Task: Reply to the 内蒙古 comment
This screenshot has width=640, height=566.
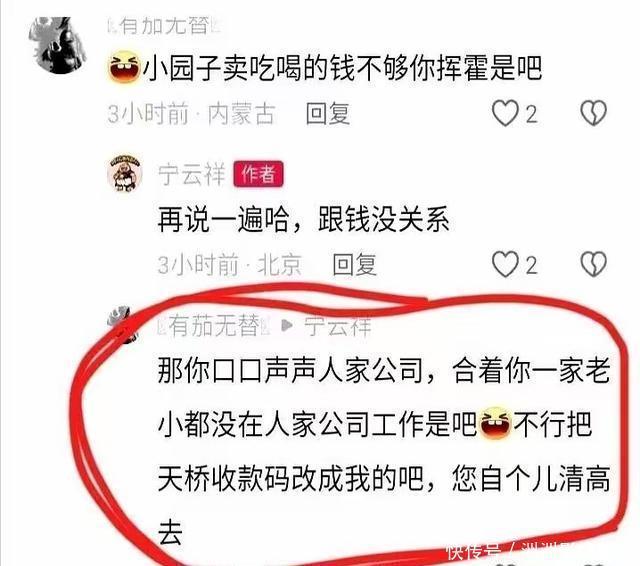Action: tap(328, 113)
